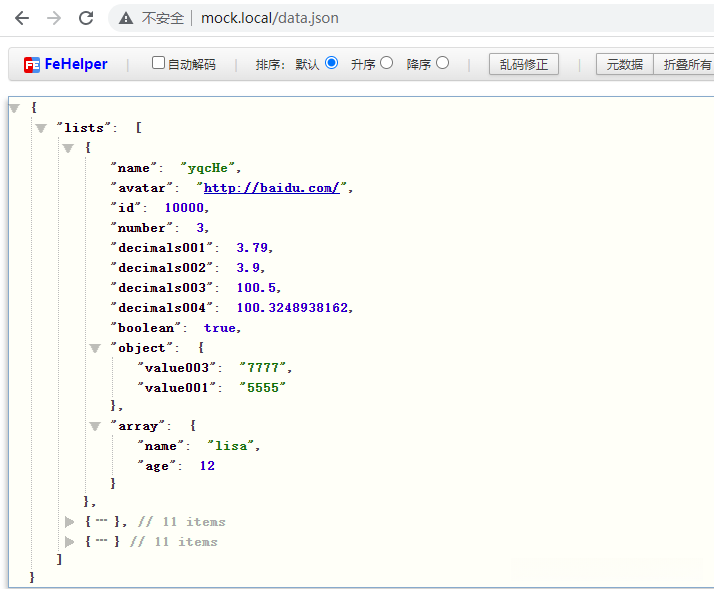Screen dimensions: 714x589
Task: Click the "boolean" key label
Action: click(x=146, y=328)
